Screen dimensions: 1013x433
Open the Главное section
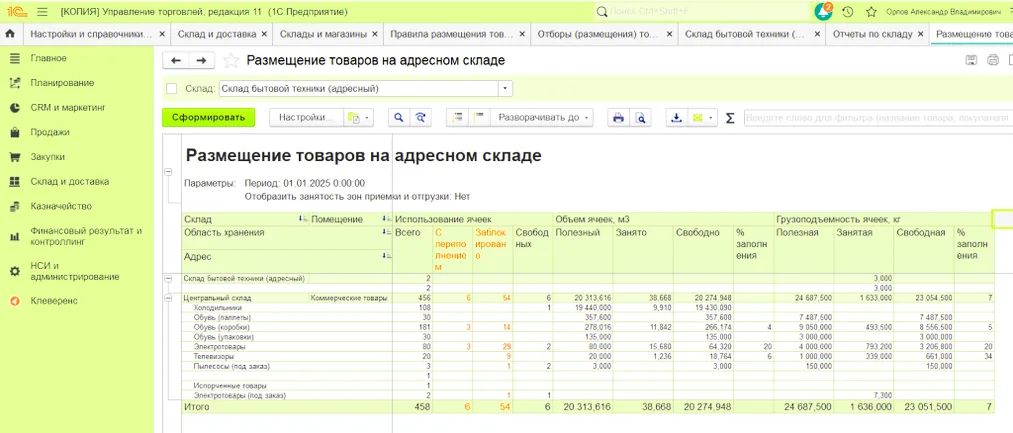48,58
